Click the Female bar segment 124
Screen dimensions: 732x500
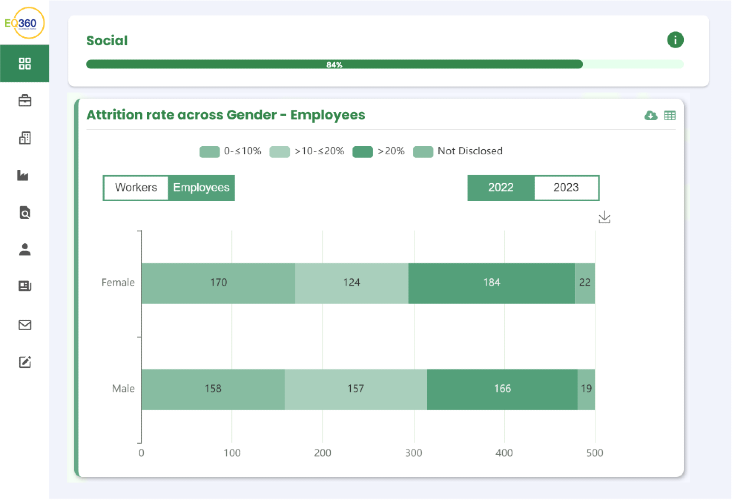coord(352,283)
